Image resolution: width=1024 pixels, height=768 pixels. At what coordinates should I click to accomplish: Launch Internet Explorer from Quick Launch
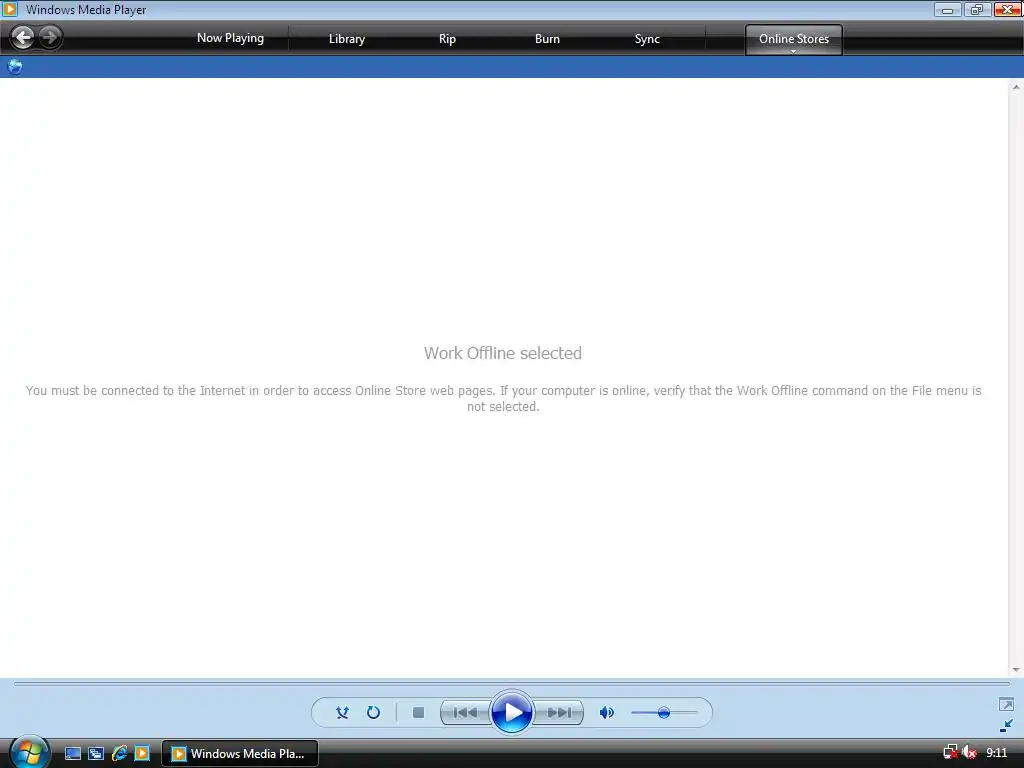pyautogui.click(x=119, y=754)
